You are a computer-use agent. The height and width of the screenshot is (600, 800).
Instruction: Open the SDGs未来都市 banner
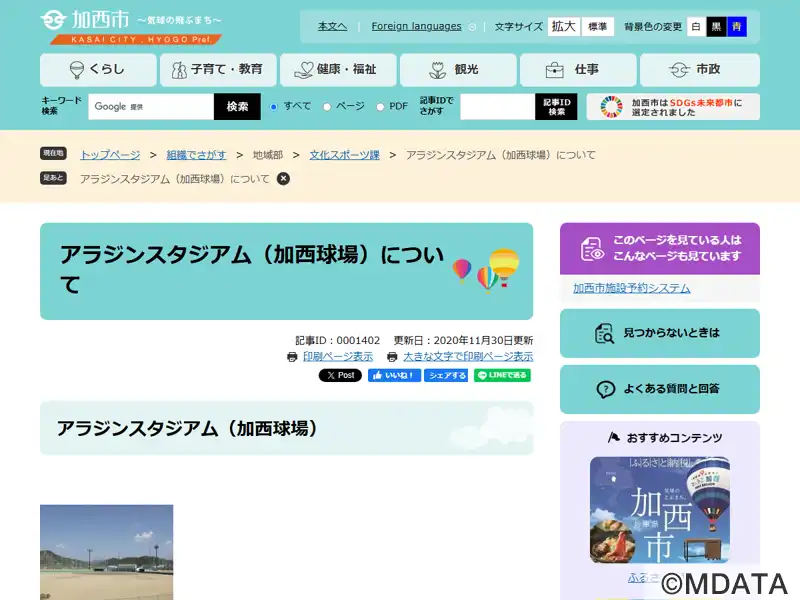tap(673, 107)
